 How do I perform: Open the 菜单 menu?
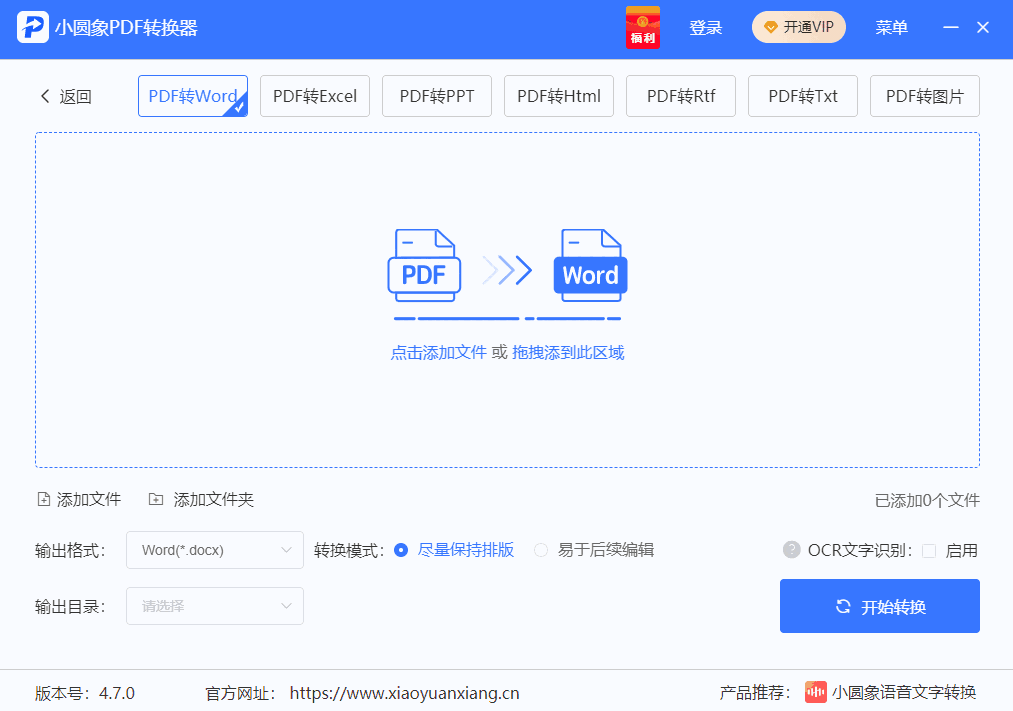click(x=891, y=27)
